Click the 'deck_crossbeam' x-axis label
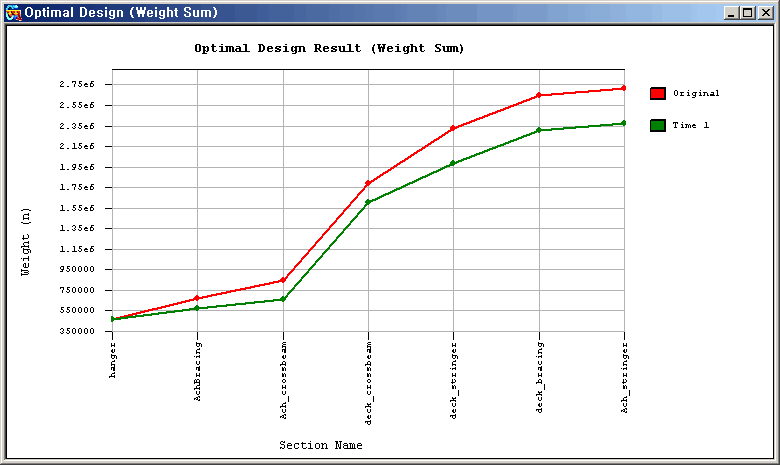The width and height of the screenshot is (780, 465). pos(368,383)
